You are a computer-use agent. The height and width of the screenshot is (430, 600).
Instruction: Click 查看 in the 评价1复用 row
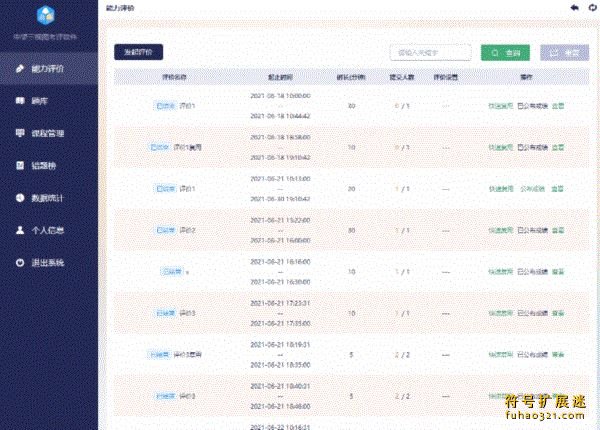pyautogui.click(x=558, y=147)
